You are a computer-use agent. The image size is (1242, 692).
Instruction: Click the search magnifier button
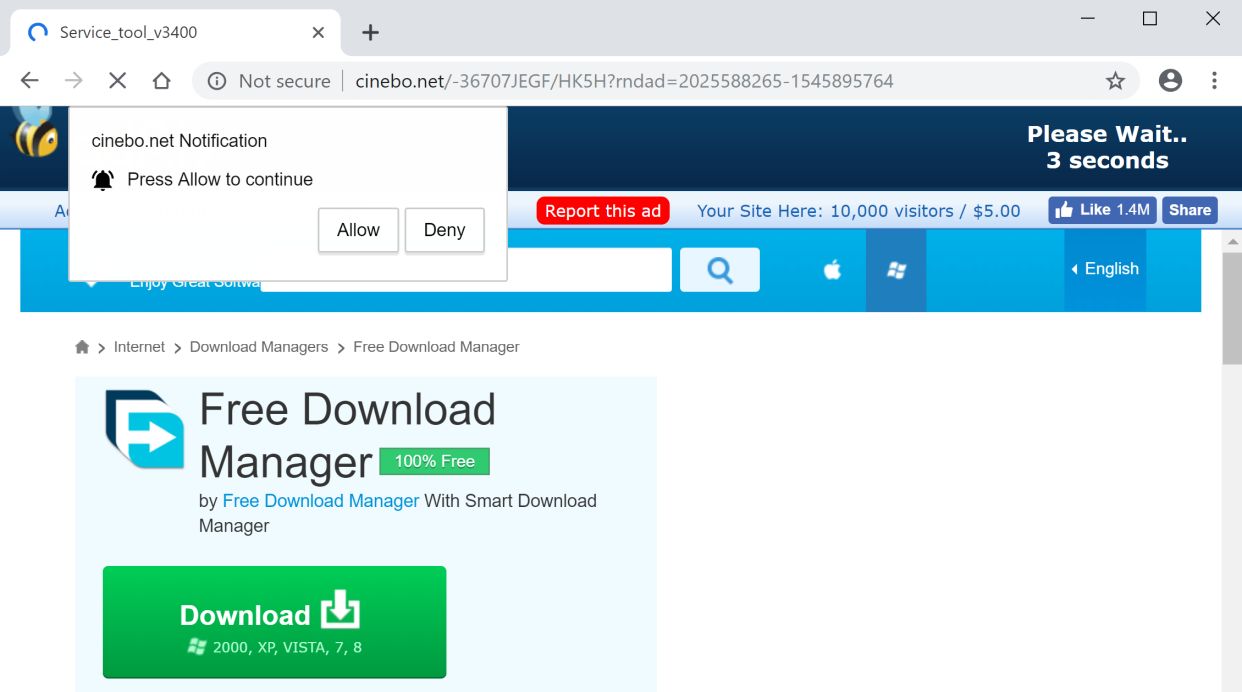click(720, 269)
